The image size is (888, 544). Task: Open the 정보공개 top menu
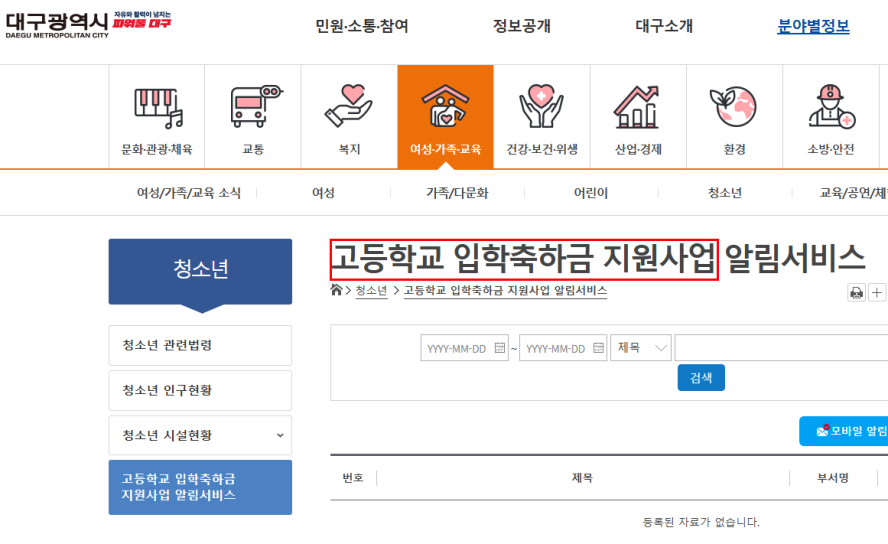522,26
